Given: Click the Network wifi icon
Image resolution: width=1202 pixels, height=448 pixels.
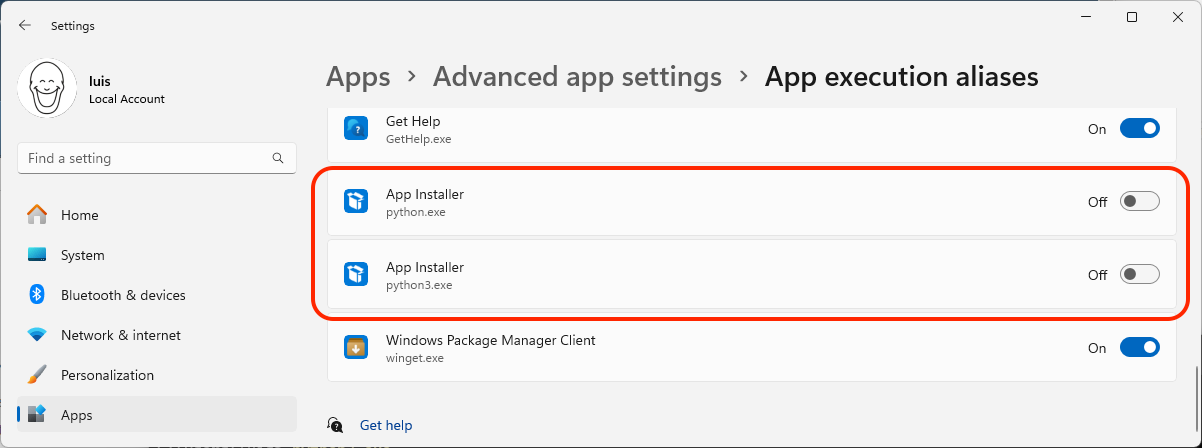Looking at the screenshot, I should click(37, 335).
